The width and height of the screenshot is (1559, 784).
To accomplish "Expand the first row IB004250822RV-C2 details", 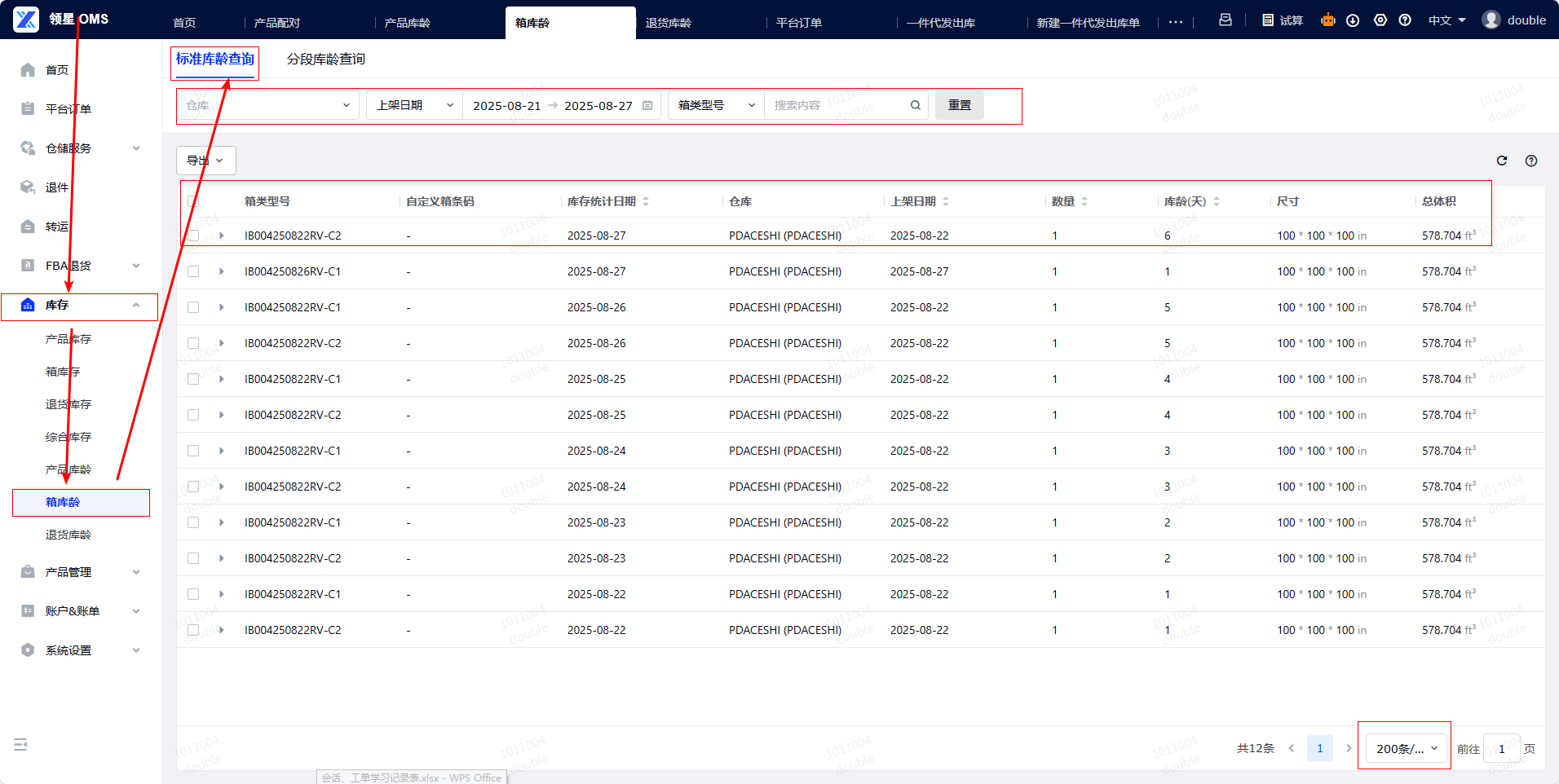I will [222, 236].
